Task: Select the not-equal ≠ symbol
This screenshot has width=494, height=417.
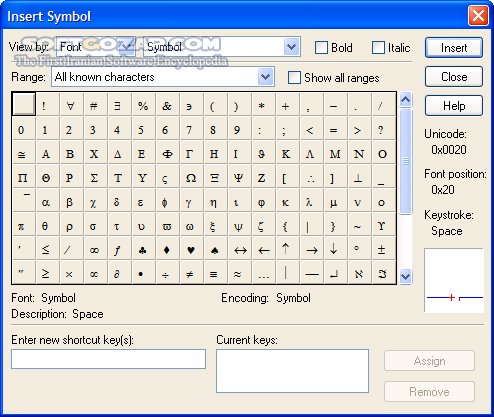Action: 192,272
